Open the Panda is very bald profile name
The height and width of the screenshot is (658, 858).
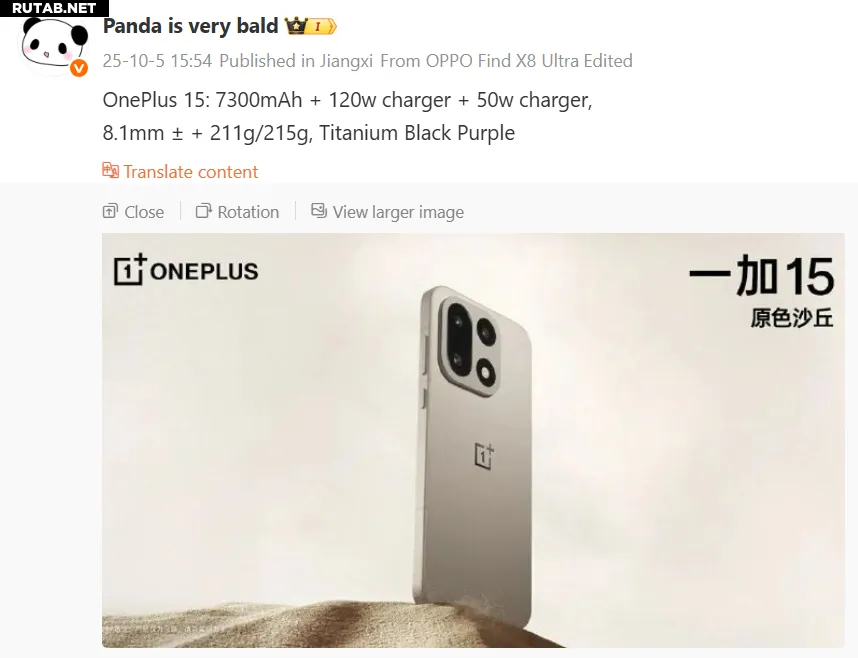[190, 26]
